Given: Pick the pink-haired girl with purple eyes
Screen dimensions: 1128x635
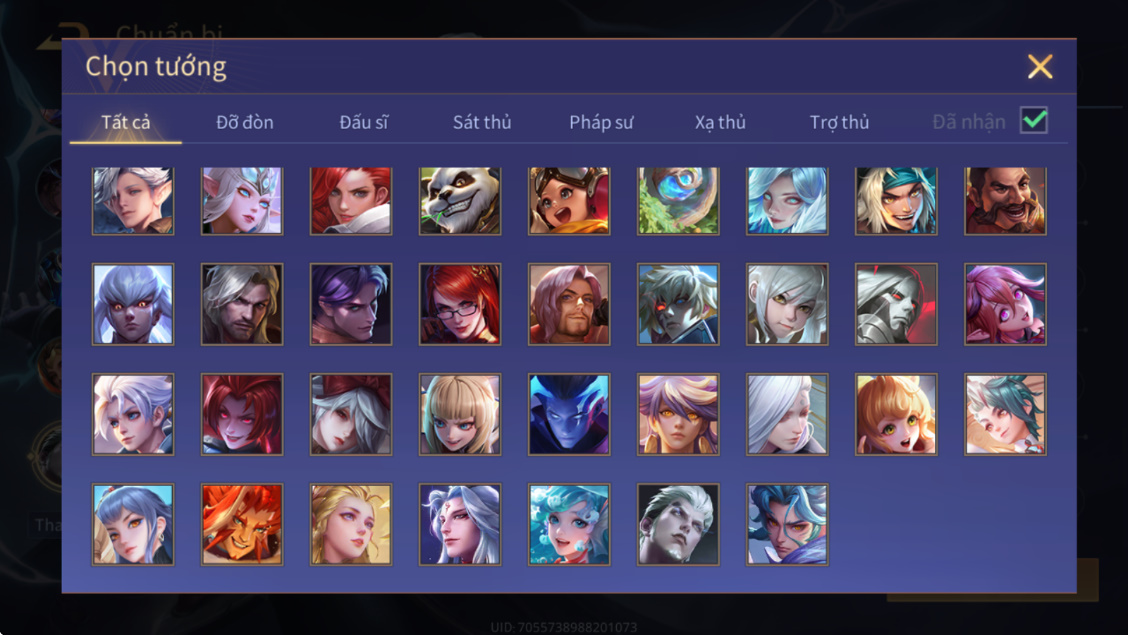Looking at the screenshot, I should click(1005, 304).
